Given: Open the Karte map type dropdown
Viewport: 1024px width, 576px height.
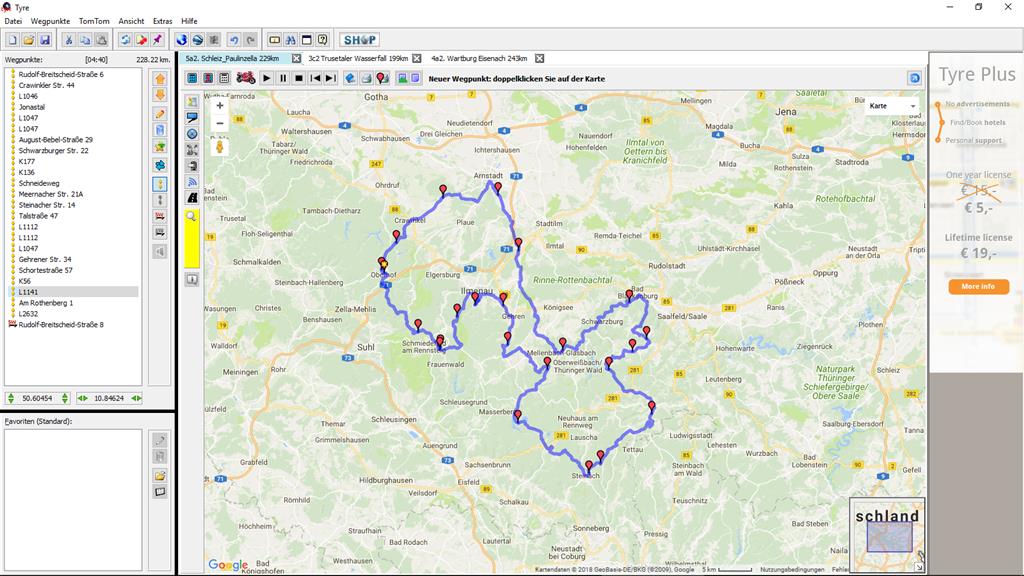Looking at the screenshot, I should coord(892,106).
